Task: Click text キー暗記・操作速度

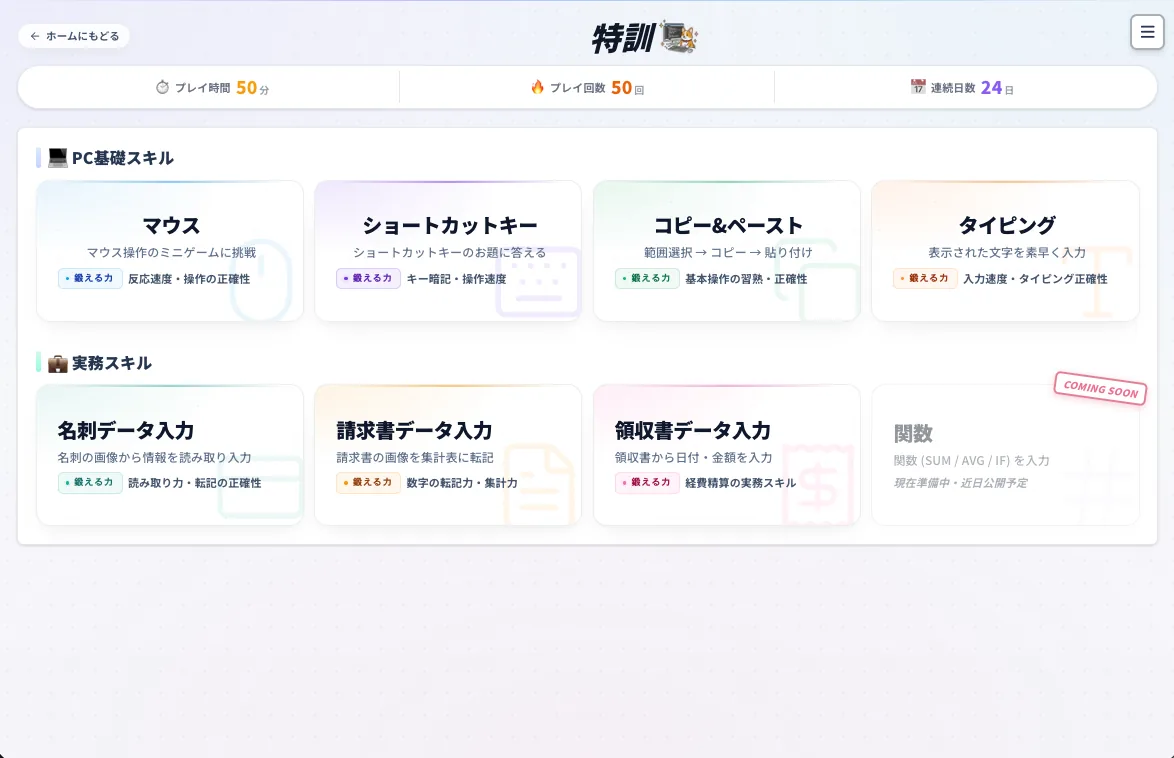Action: click(x=456, y=279)
